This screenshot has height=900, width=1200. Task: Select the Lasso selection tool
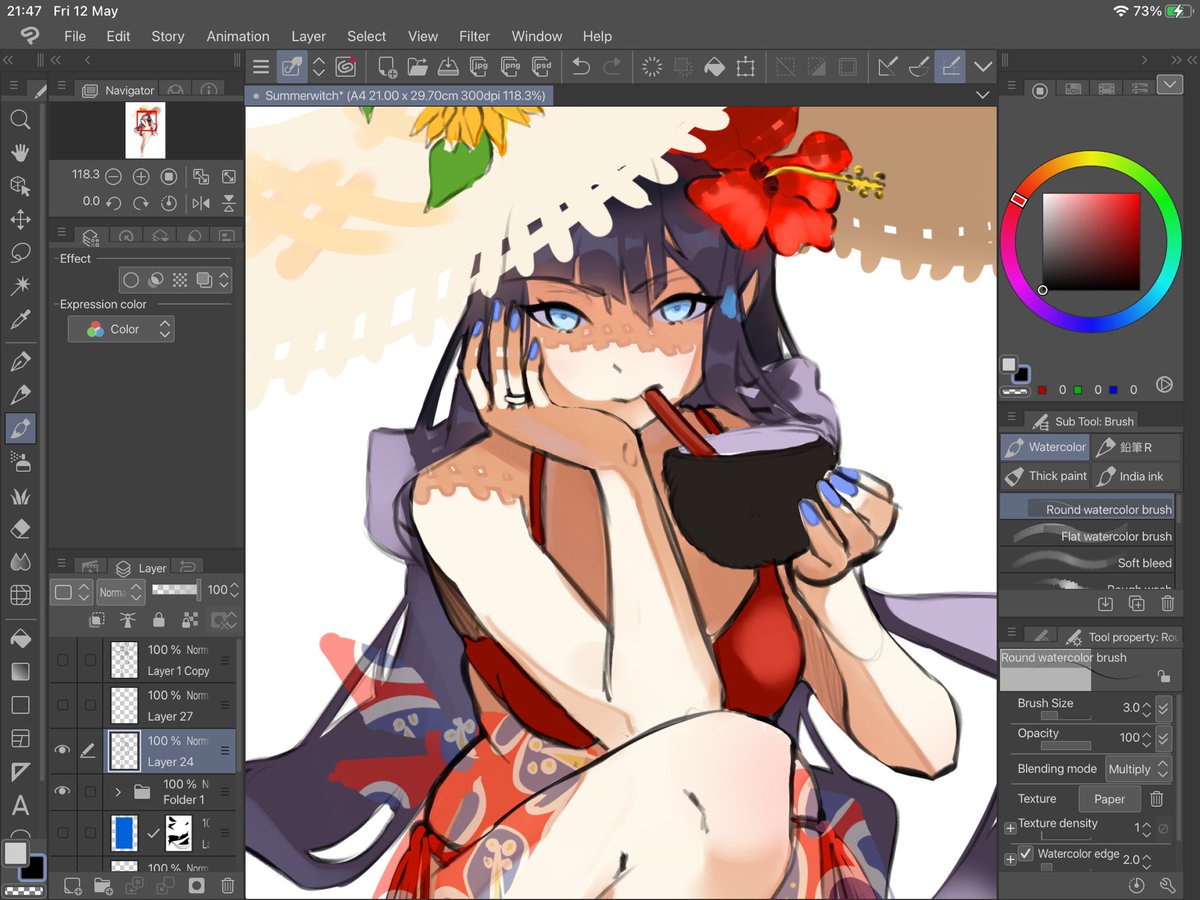[20, 252]
